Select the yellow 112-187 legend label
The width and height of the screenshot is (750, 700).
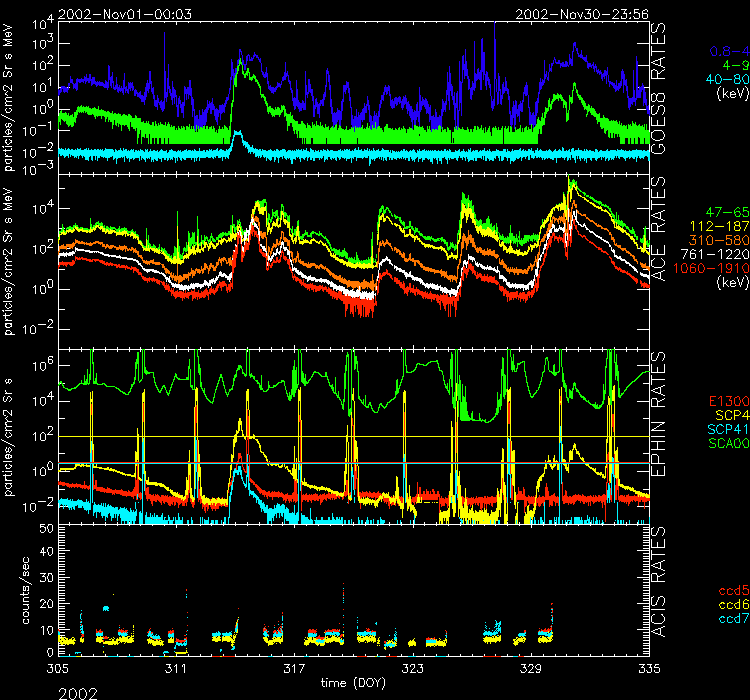tap(722, 227)
